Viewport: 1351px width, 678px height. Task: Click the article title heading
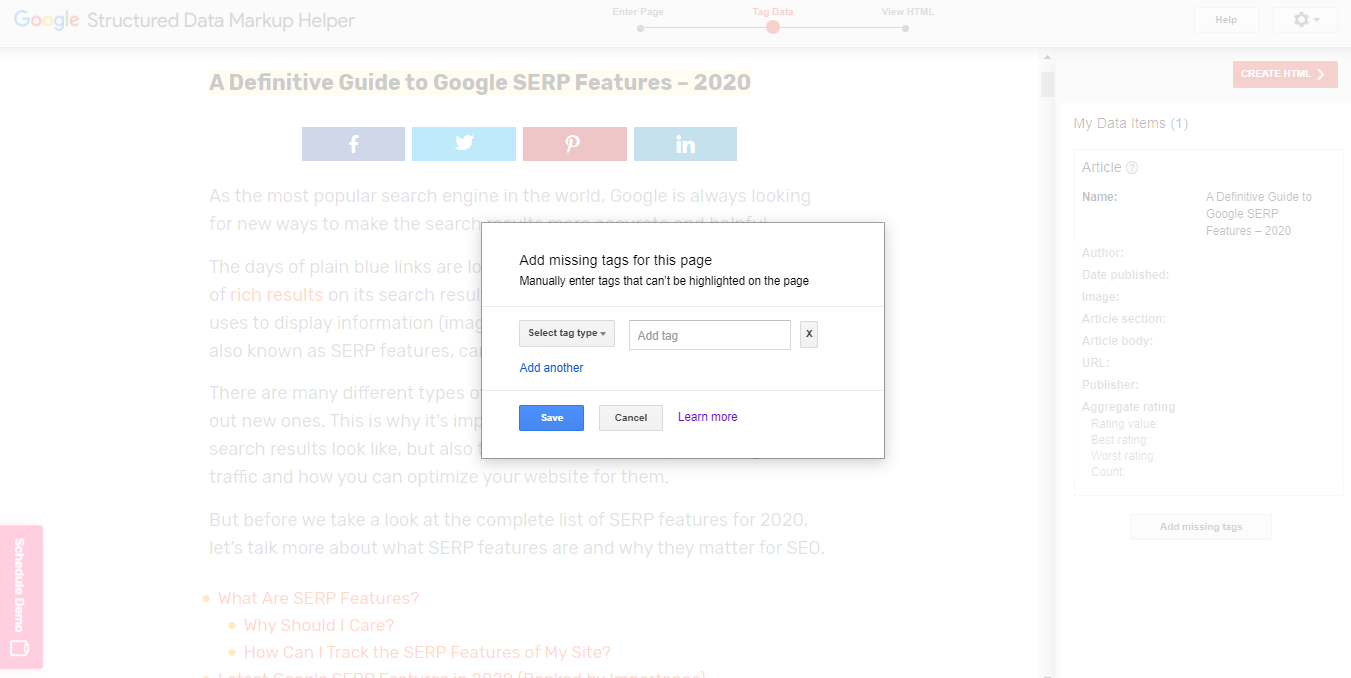480,82
